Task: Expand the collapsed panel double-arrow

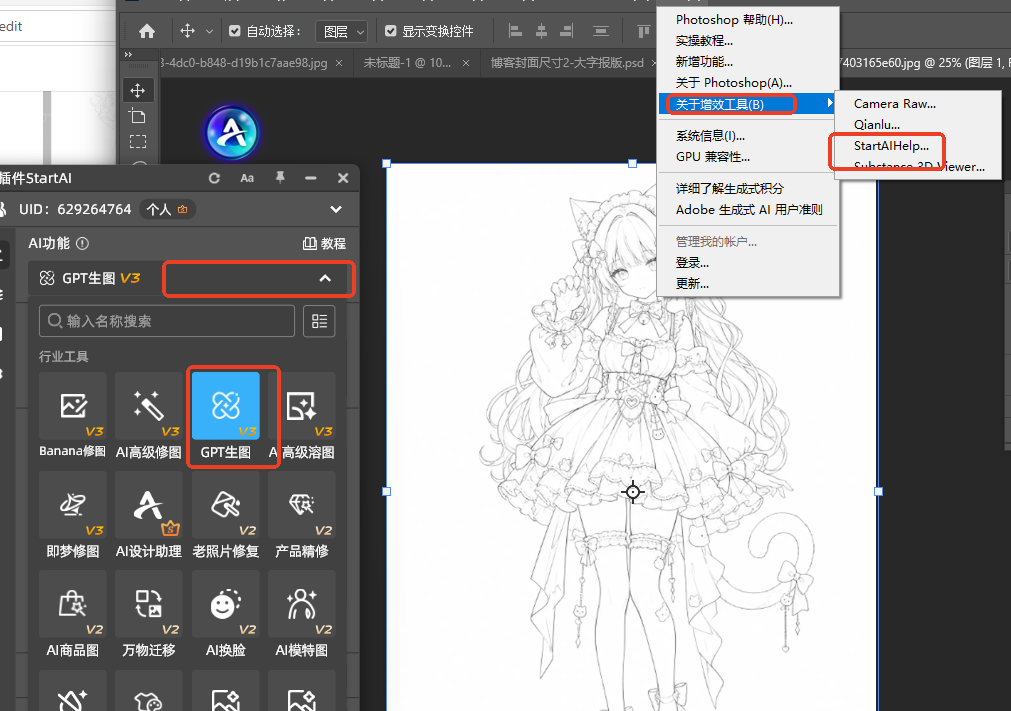Action: [128, 55]
